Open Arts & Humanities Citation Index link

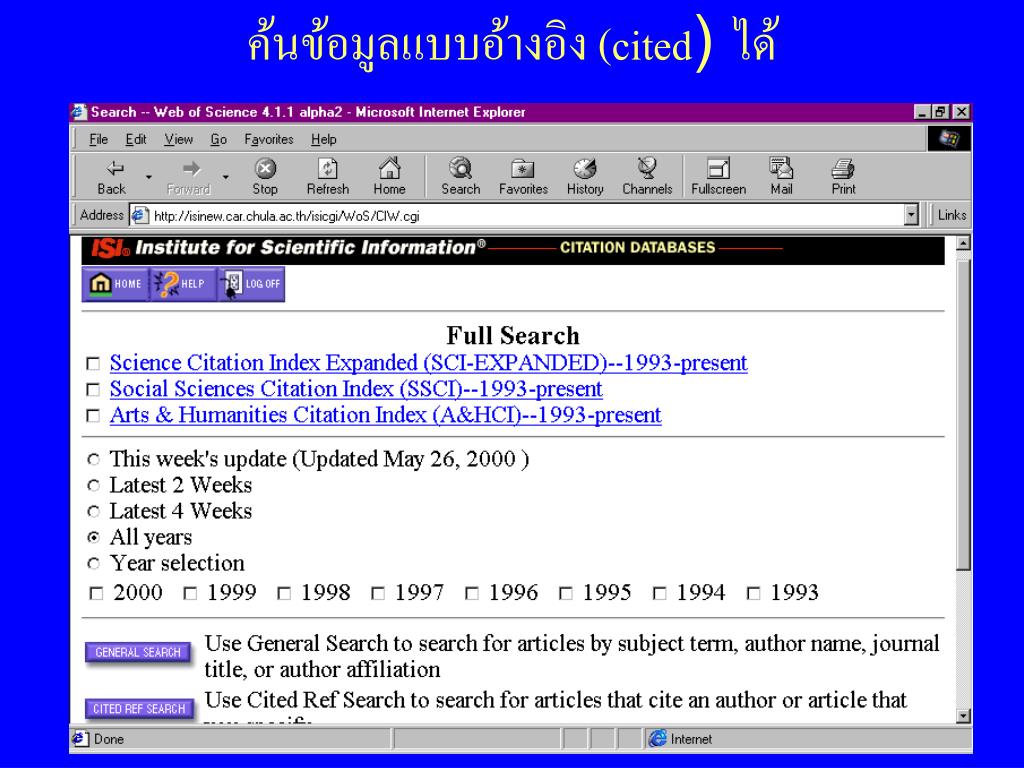point(385,415)
